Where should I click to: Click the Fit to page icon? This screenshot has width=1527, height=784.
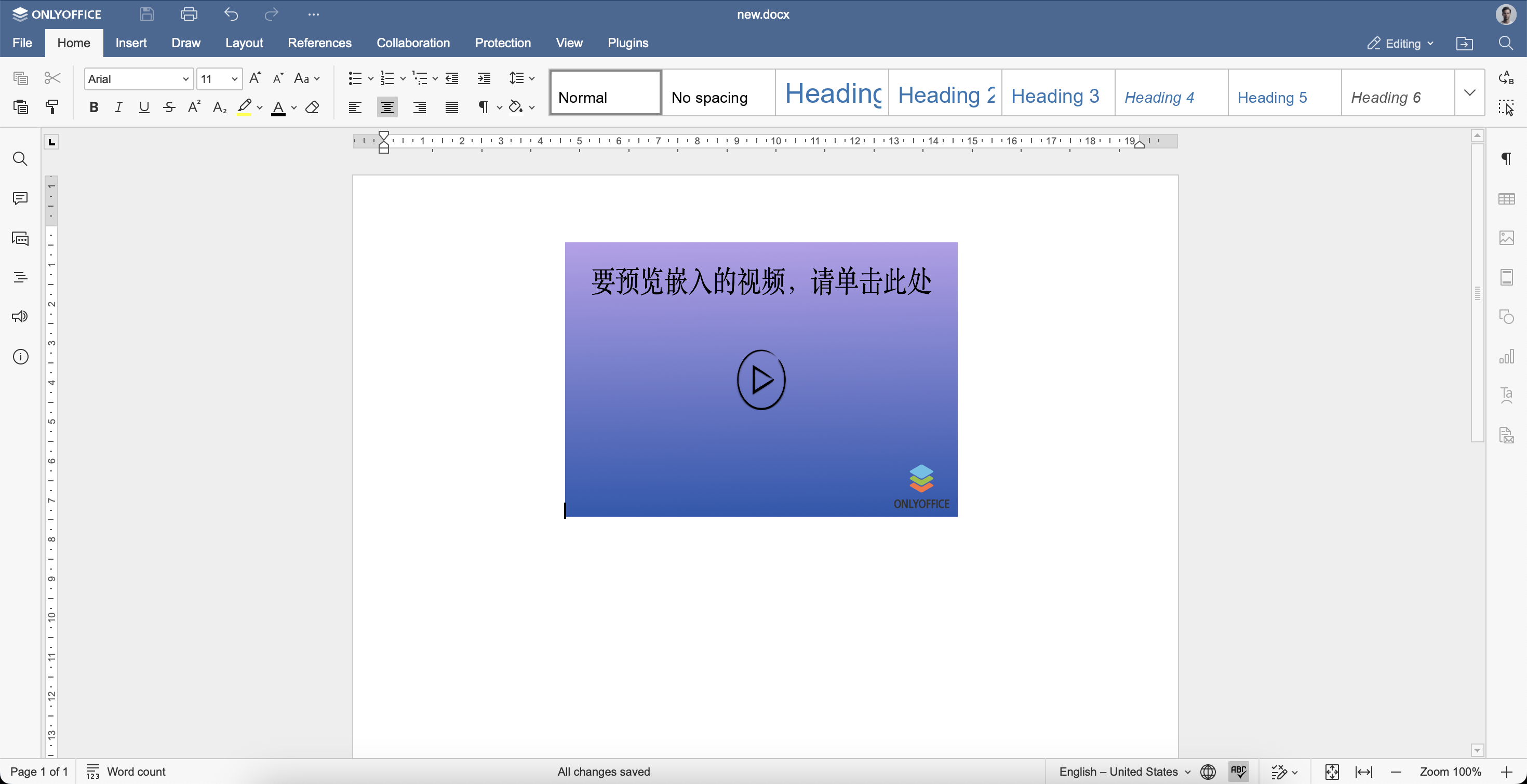(1332, 772)
